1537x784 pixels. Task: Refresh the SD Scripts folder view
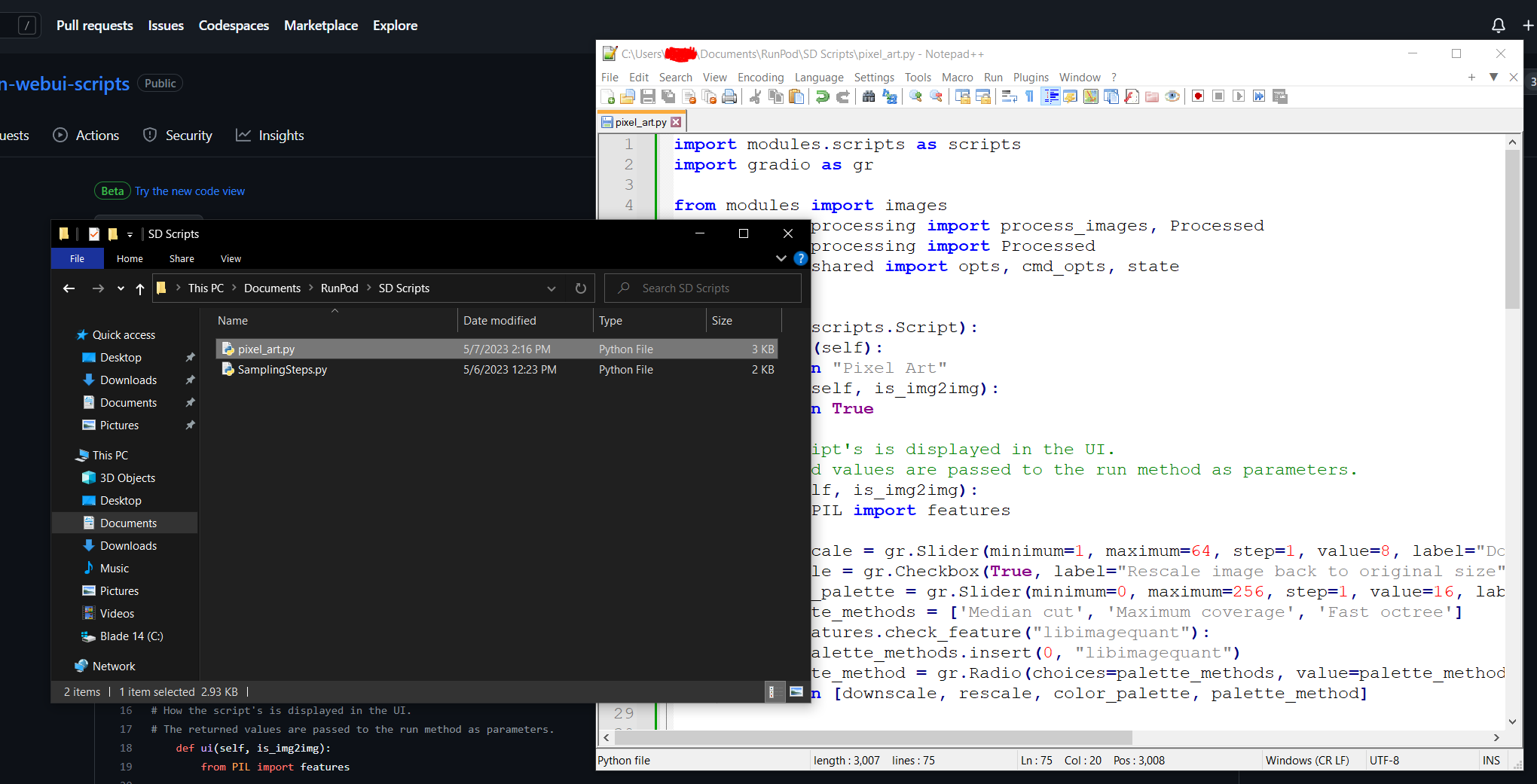click(580, 288)
